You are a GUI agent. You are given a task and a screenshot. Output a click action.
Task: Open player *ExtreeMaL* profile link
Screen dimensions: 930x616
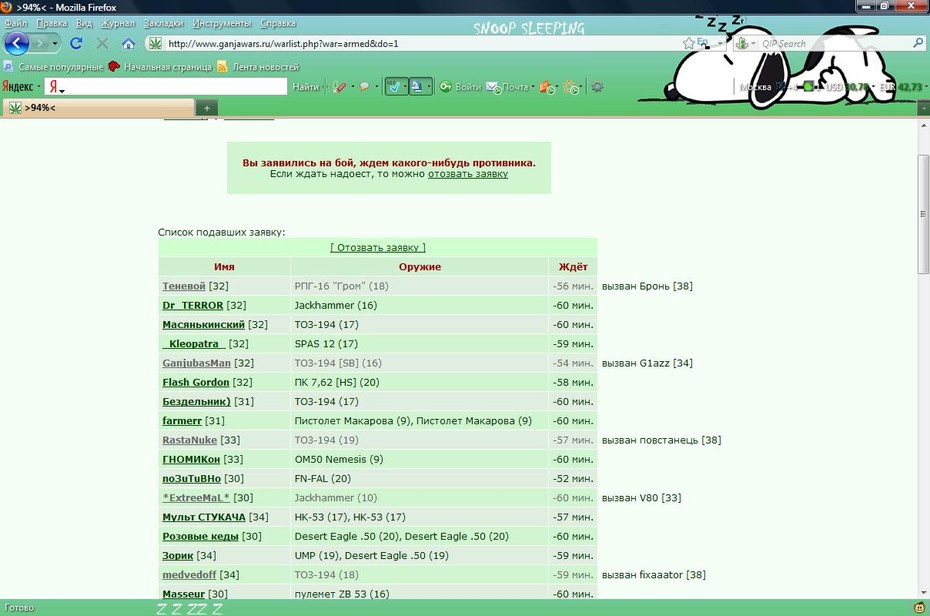point(196,498)
